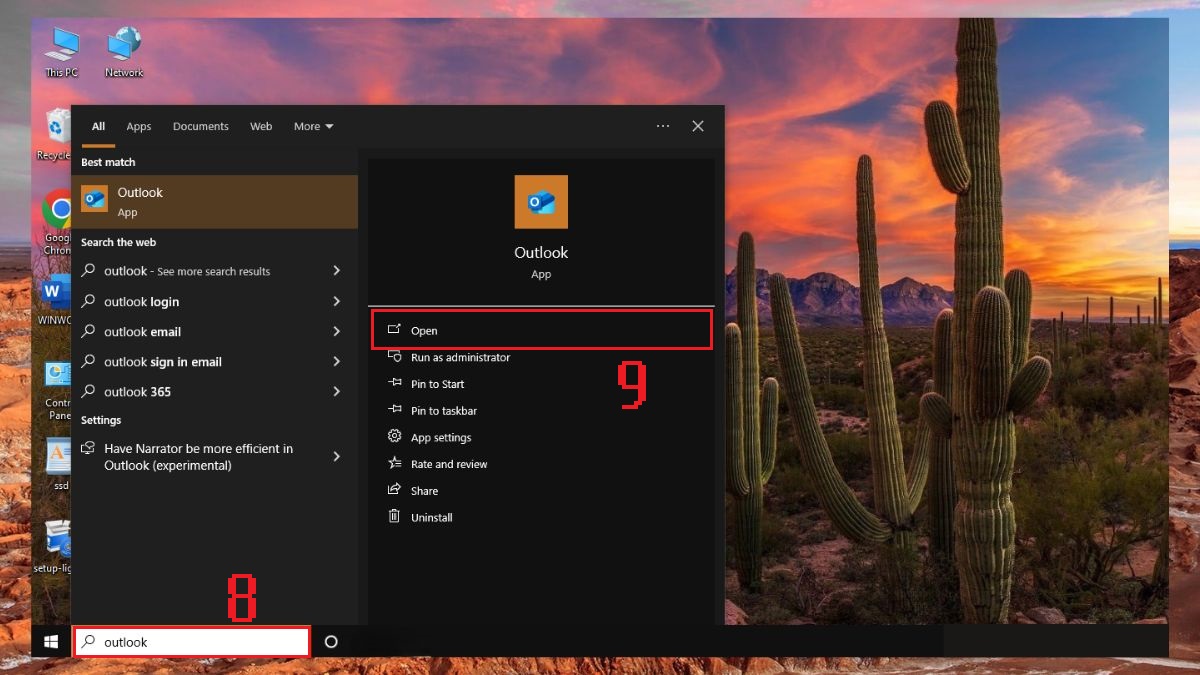This screenshot has width=1200, height=675.
Task: Click the pin icon beside Pin to Start
Action: pyautogui.click(x=394, y=384)
